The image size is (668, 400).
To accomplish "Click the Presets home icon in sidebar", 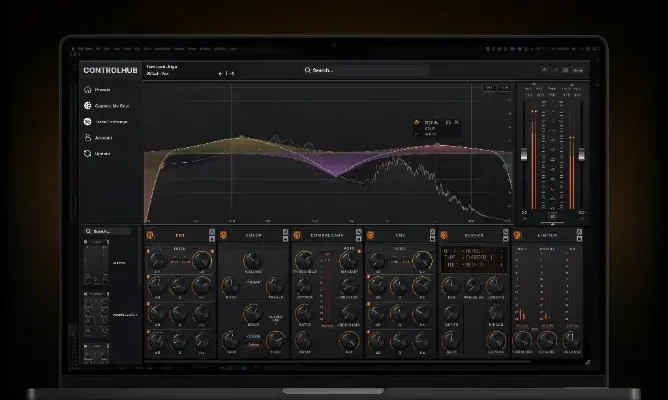I will (88, 89).
